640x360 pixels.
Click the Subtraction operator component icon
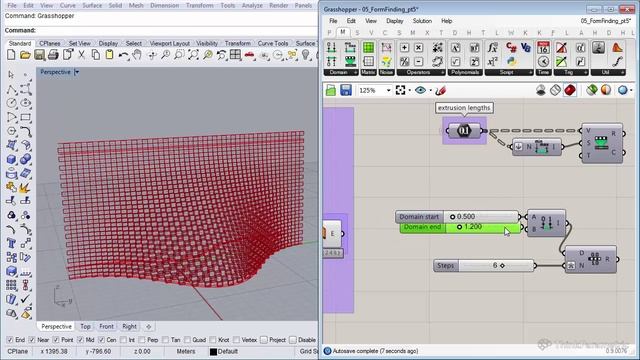coord(418,62)
